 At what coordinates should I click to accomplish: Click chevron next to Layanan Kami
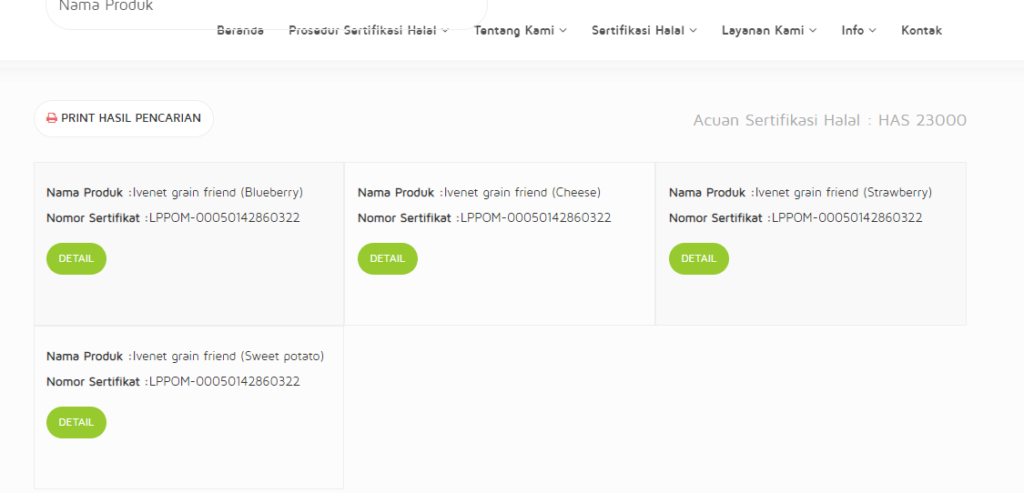pos(812,31)
